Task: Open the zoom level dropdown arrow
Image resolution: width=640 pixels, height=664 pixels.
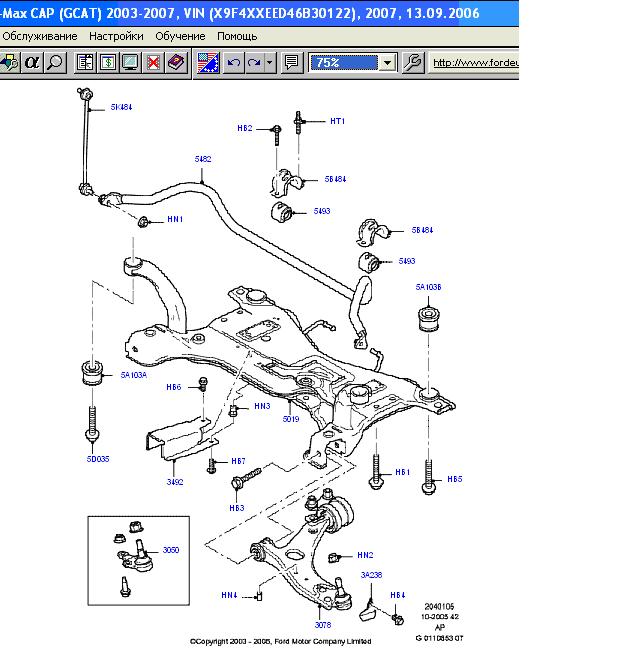Action: (x=387, y=63)
